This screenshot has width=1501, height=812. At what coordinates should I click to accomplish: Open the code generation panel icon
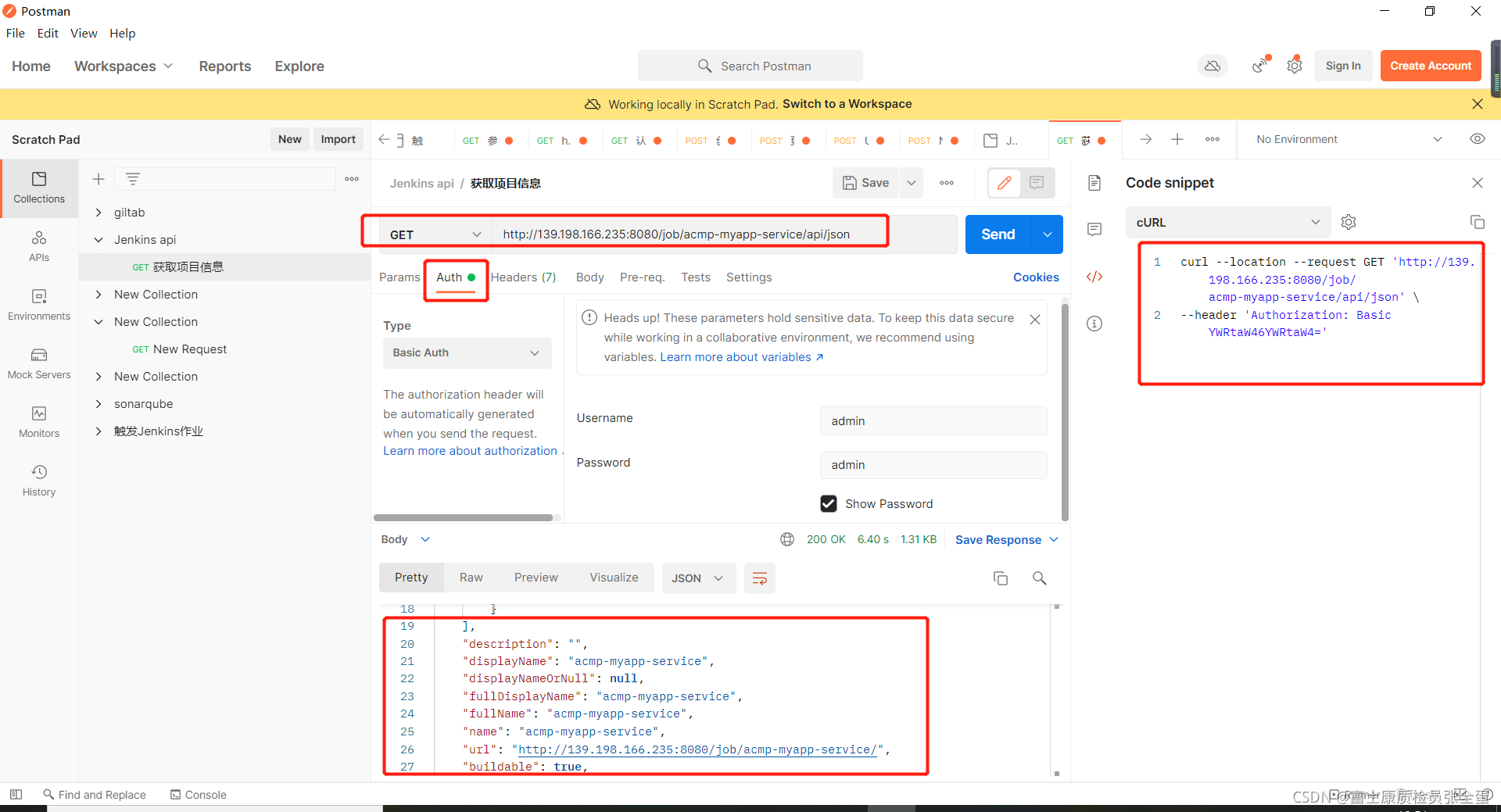pos(1094,276)
